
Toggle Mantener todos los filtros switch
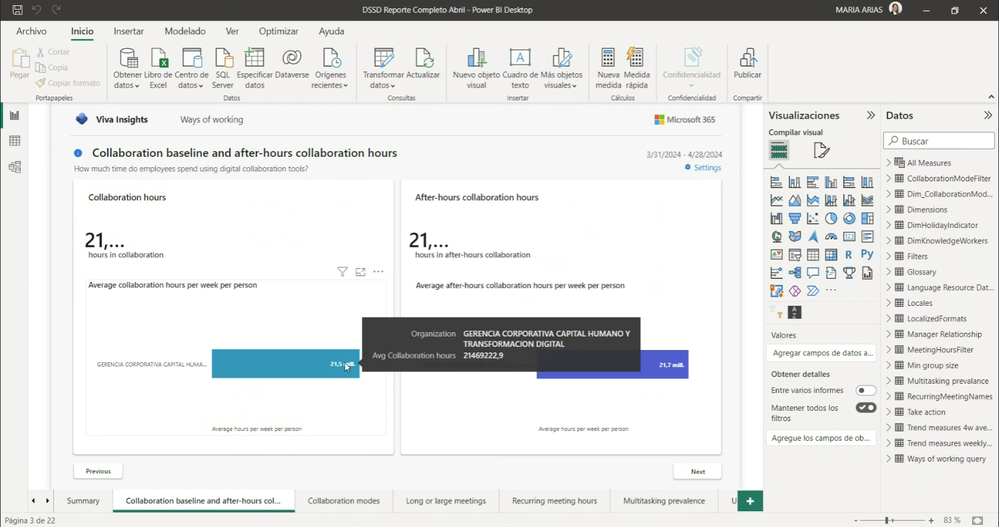[866, 408]
